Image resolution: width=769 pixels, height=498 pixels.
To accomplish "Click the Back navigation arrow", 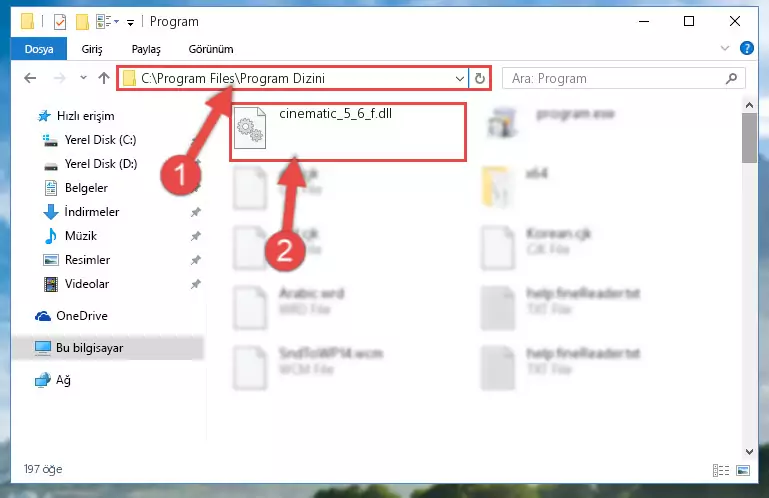I will (30, 78).
